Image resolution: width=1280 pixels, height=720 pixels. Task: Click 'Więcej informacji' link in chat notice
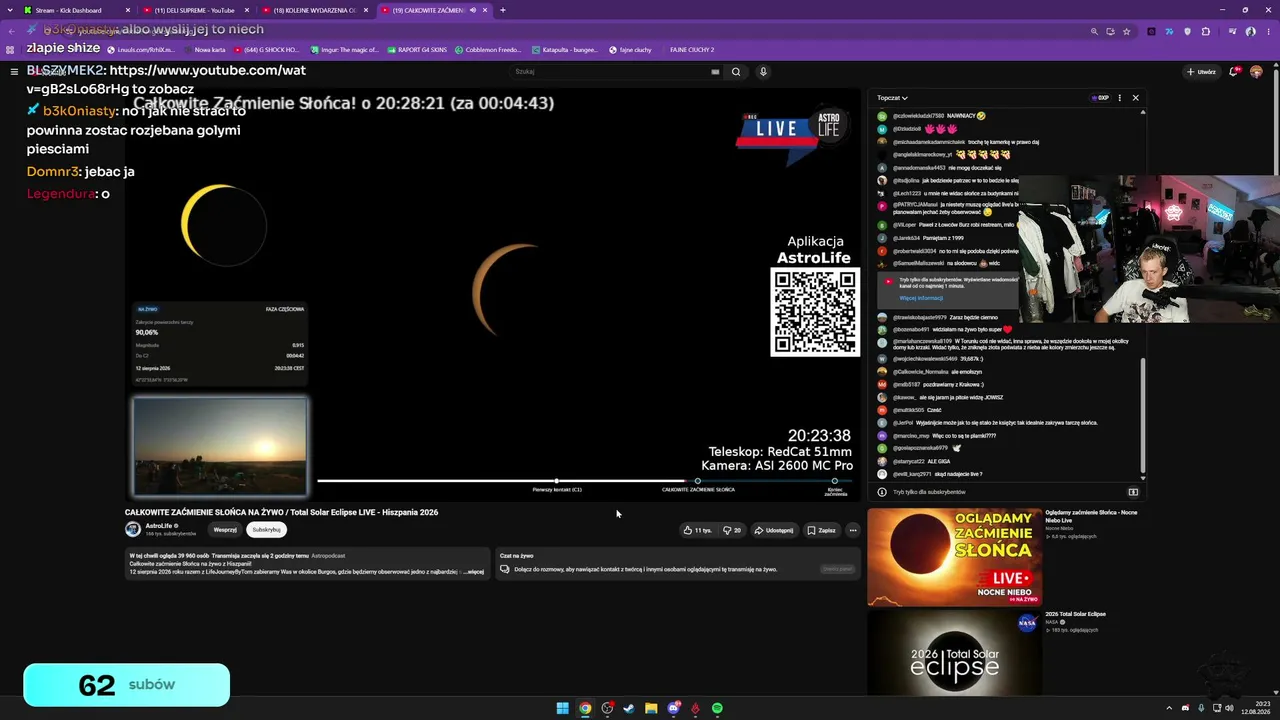tap(920, 298)
